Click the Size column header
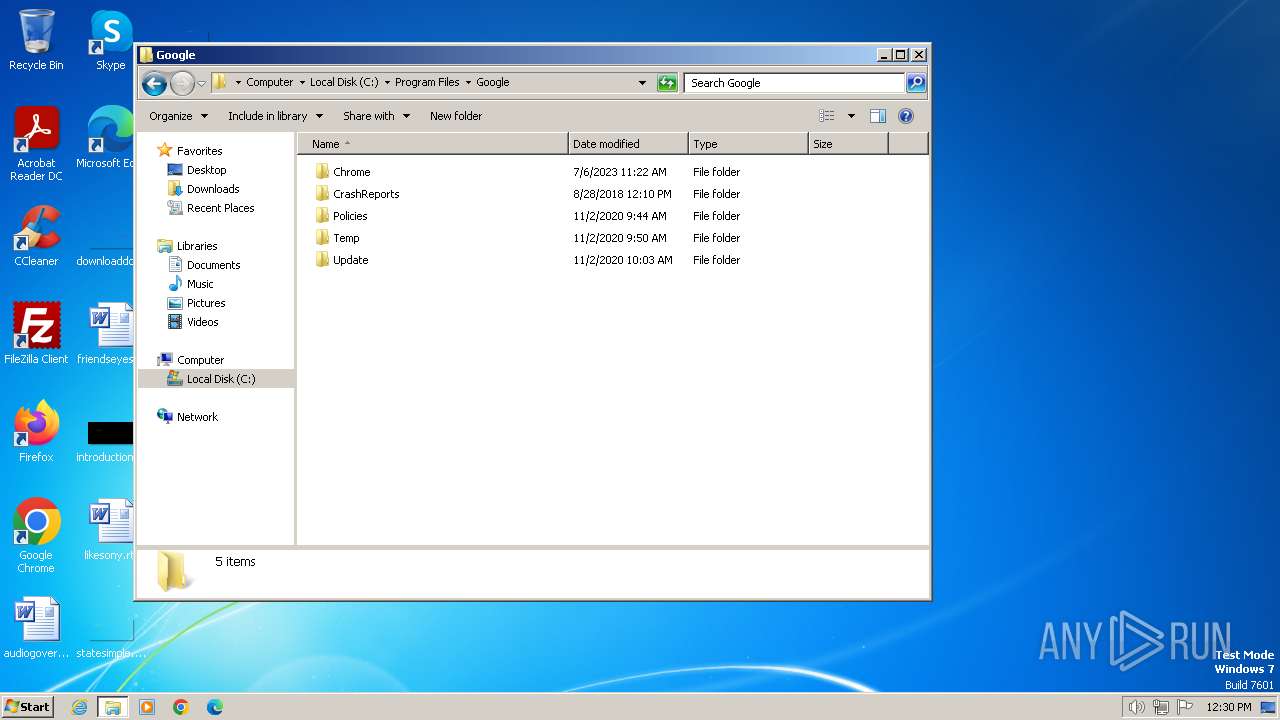Screen dimensions: 1280x720 point(848,144)
